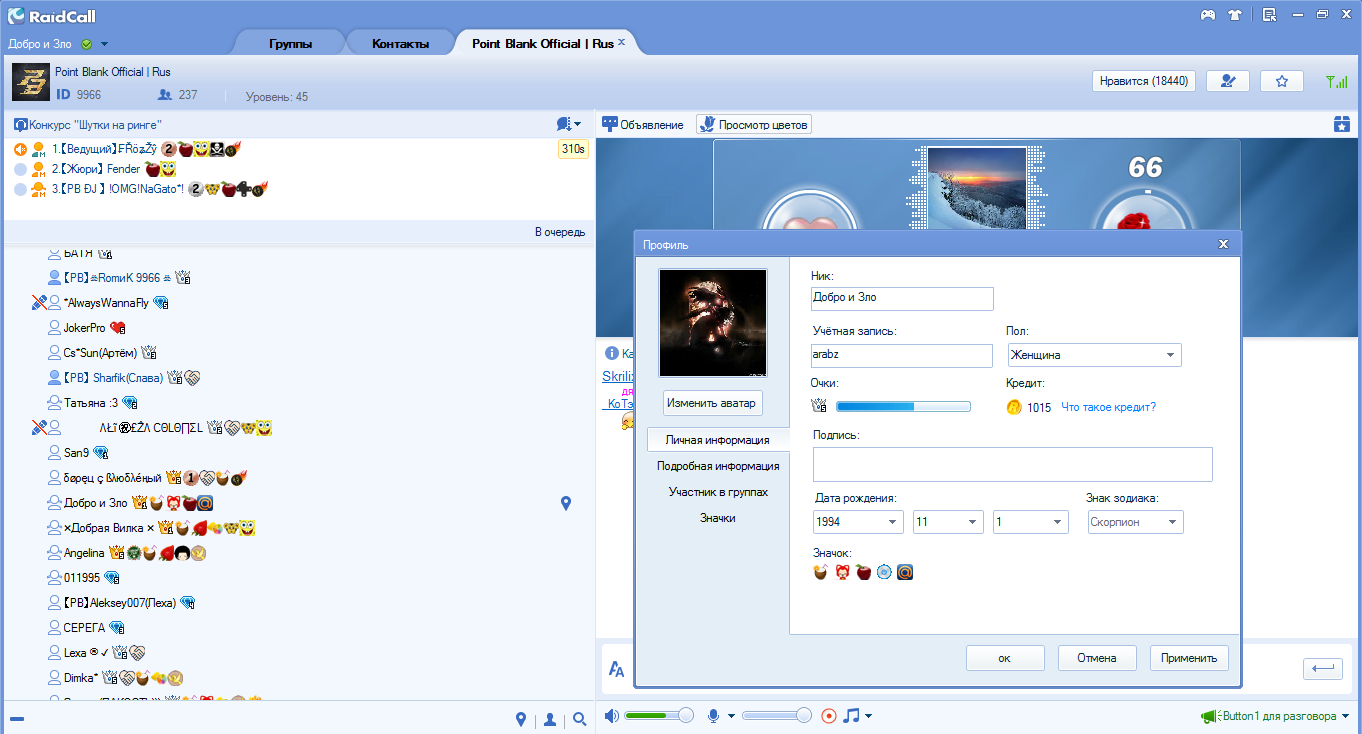Click the mini-mode list icon in title bar

[x=1269, y=15]
